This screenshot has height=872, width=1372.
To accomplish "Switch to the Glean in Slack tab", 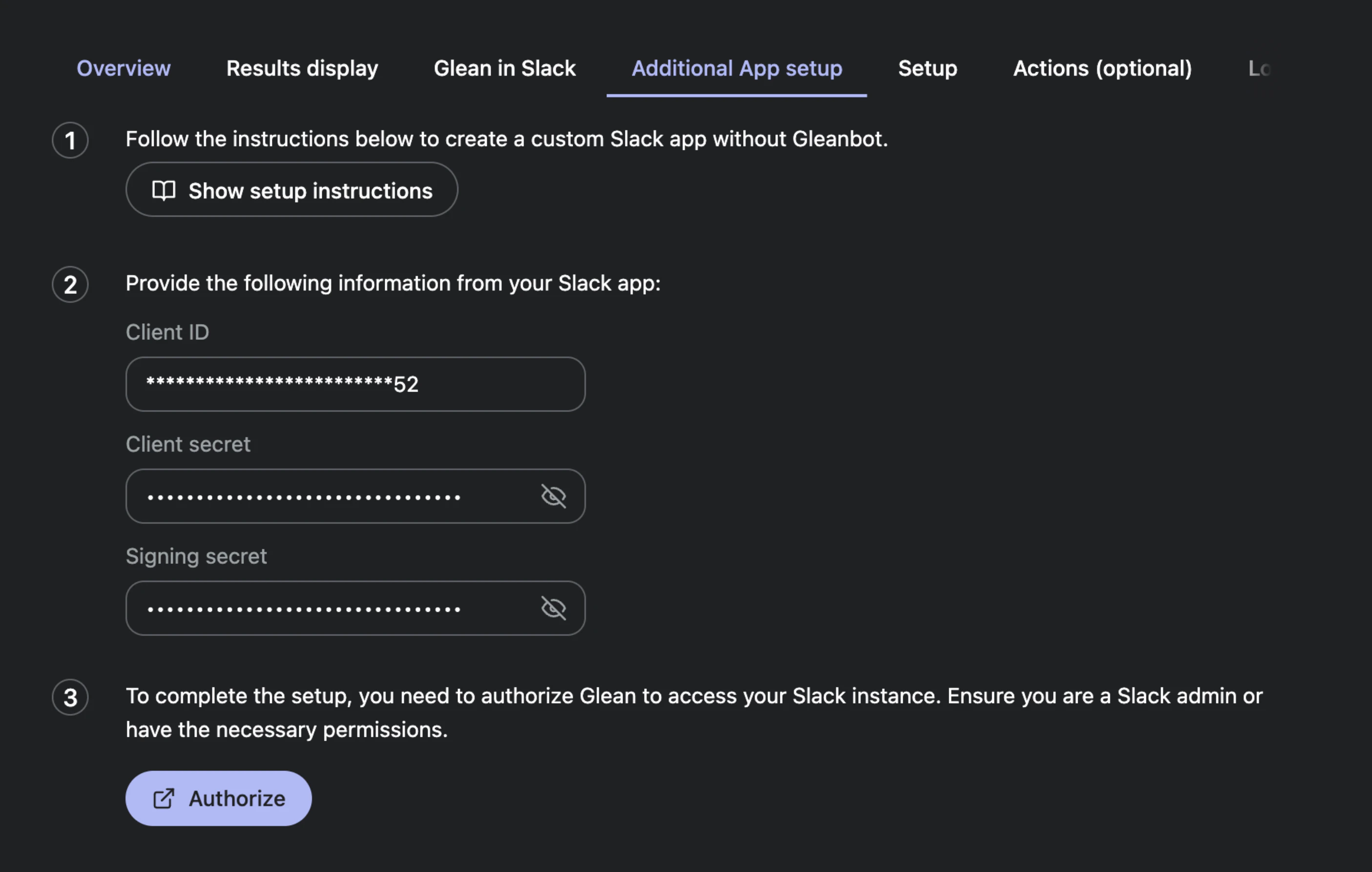I will click(x=504, y=68).
